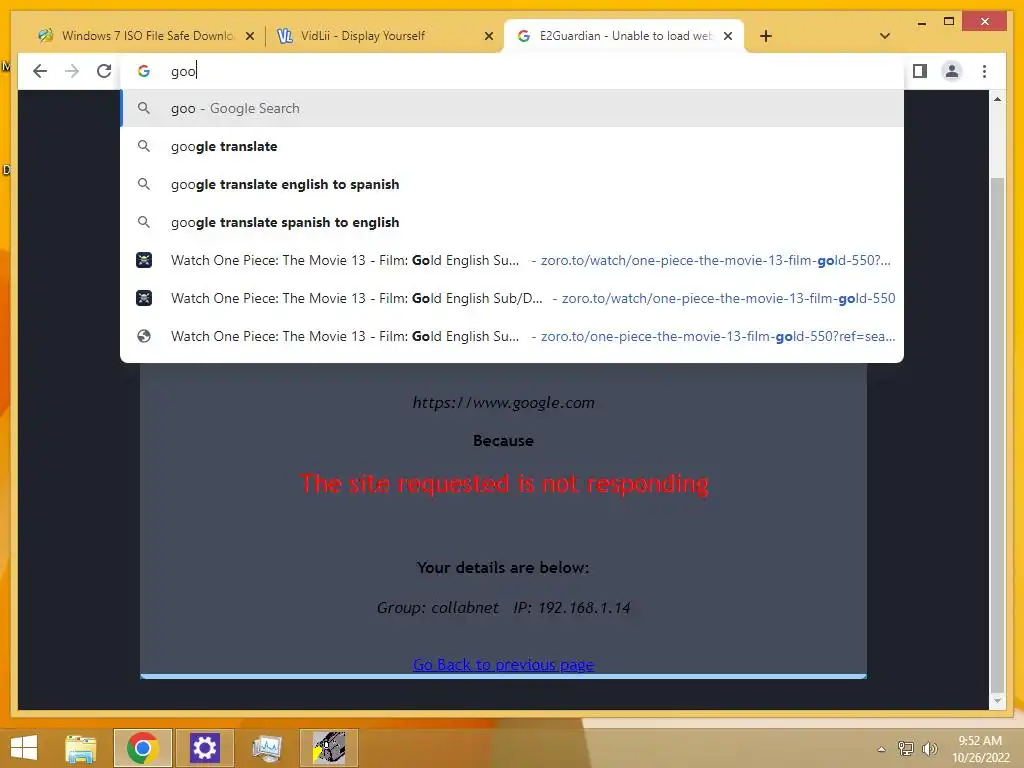Viewport: 1024px width, 768px height.
Task: Click the Chrome taskbar icon
Action: (142, 748)
